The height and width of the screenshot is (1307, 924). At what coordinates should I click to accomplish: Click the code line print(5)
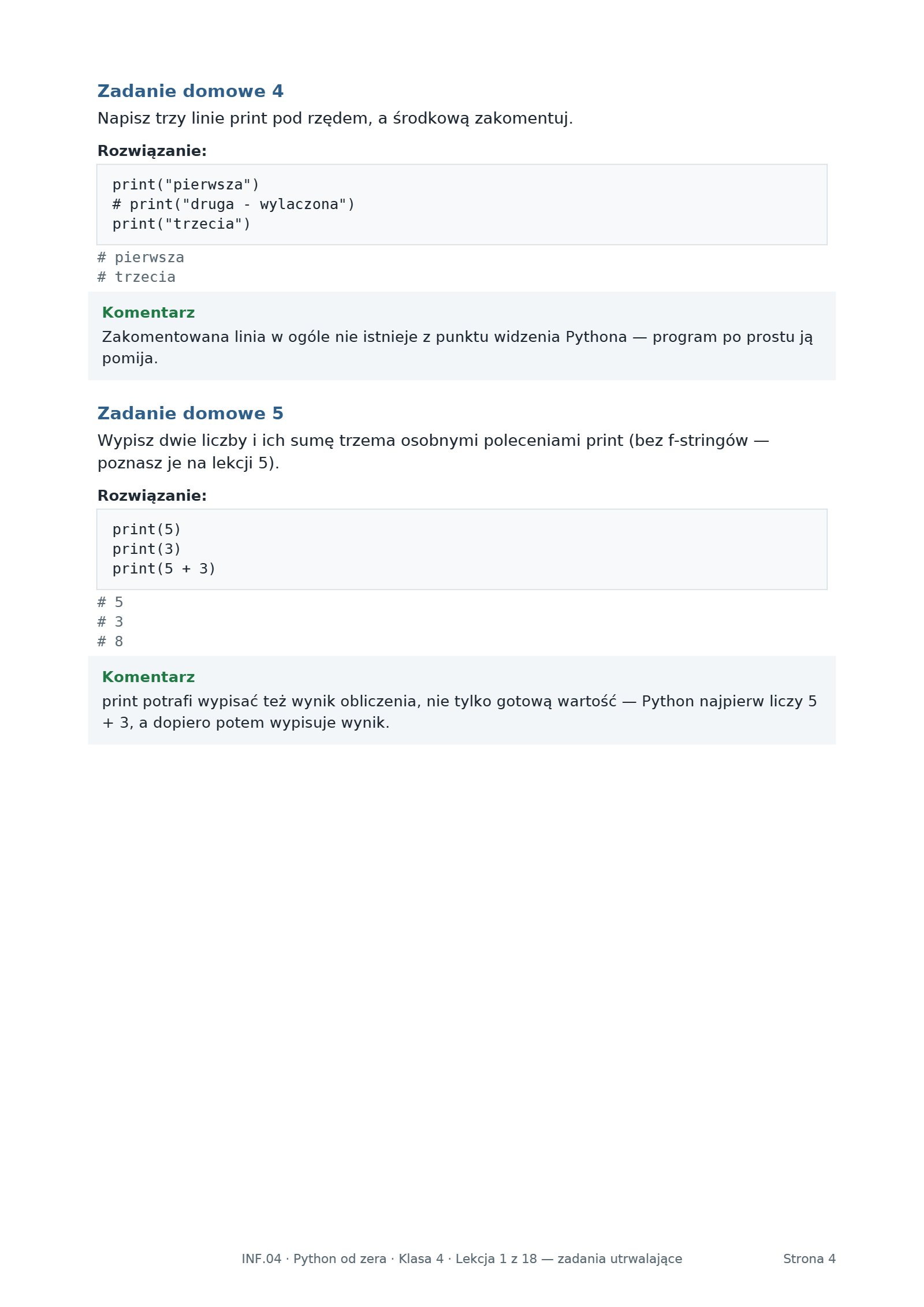click(147, 530)
